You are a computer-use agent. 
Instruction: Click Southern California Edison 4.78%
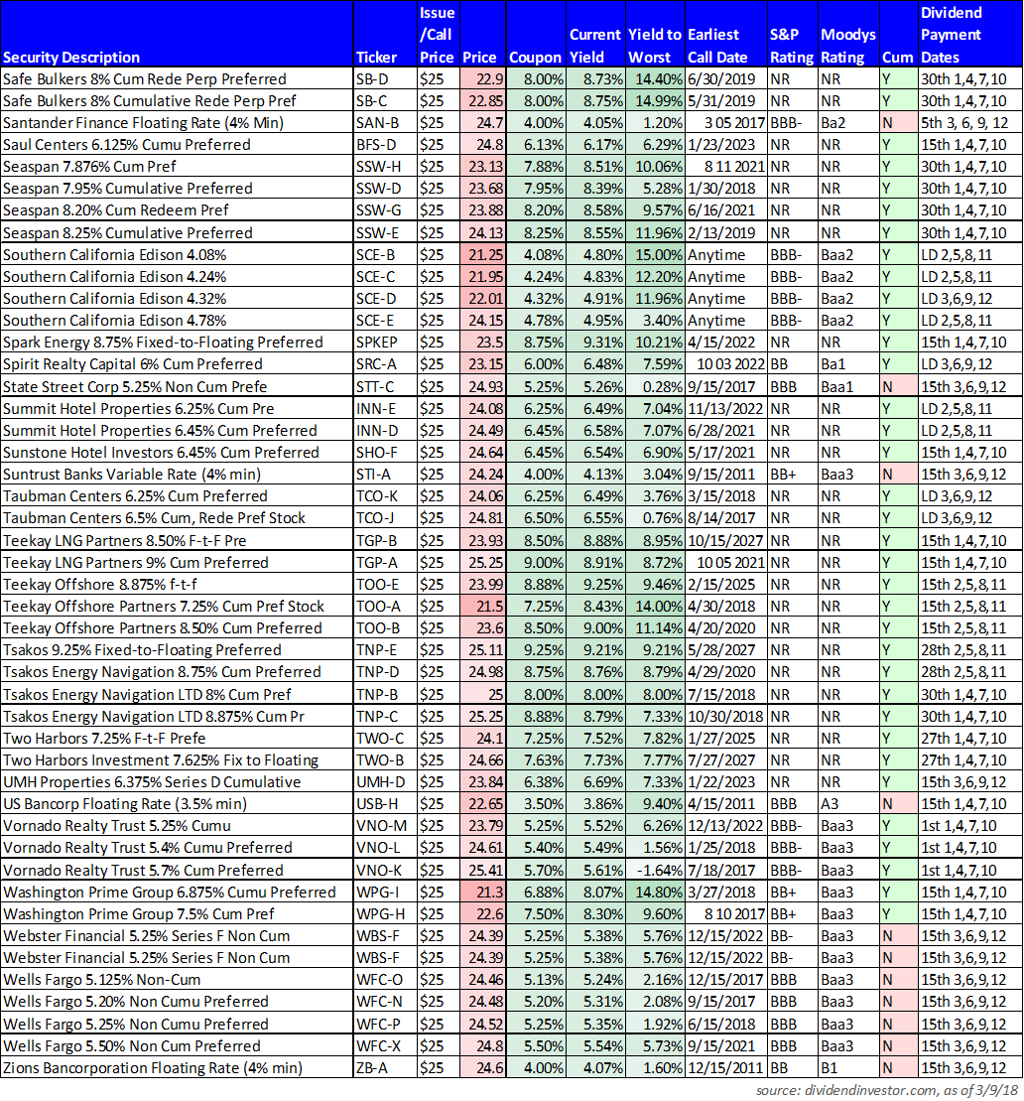tap(114, 320)
